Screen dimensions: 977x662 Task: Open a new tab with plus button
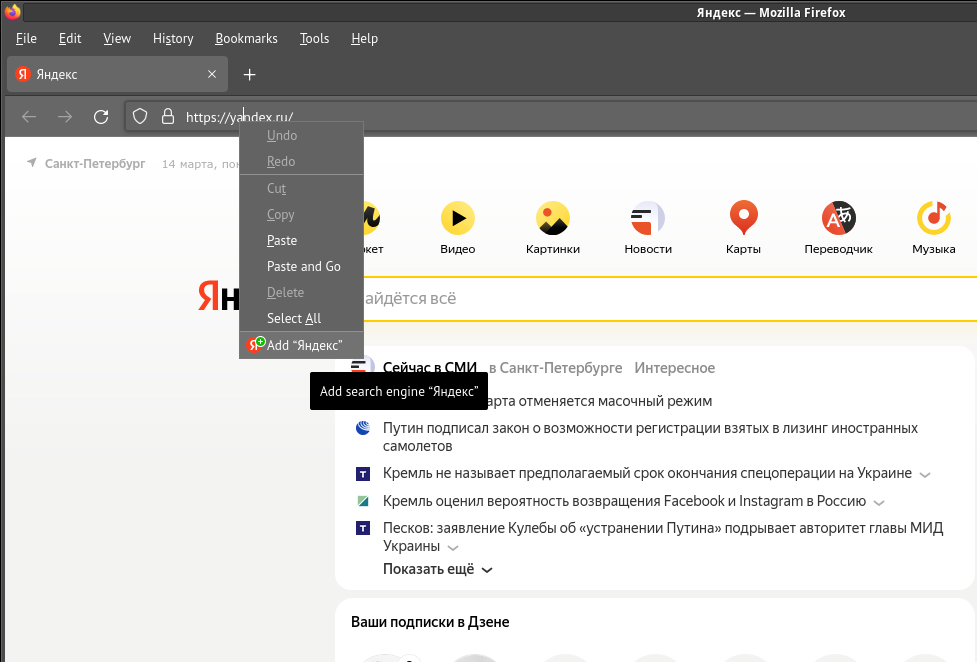pos(250,75)
